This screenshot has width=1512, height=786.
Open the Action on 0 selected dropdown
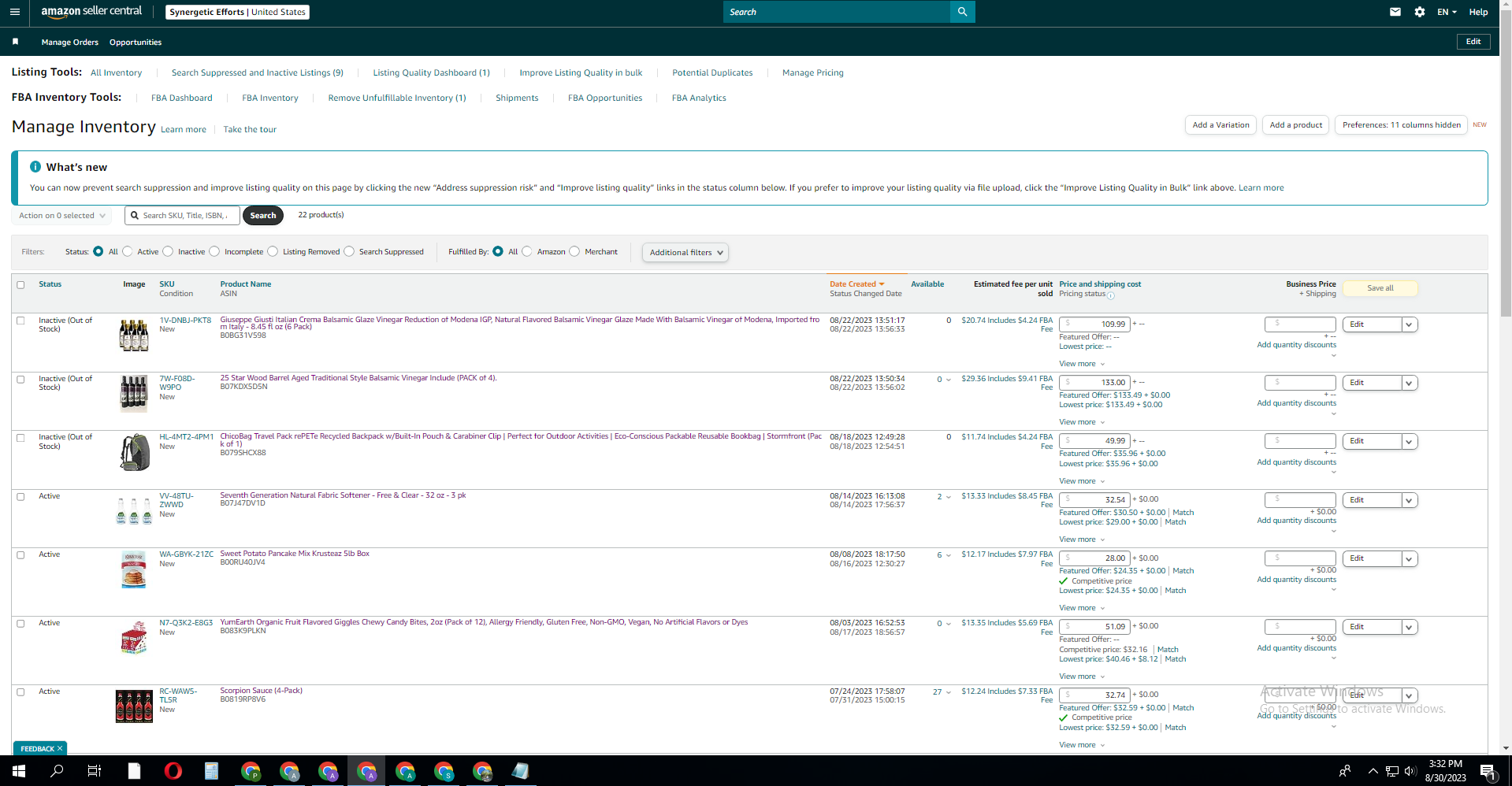(61, 215)
